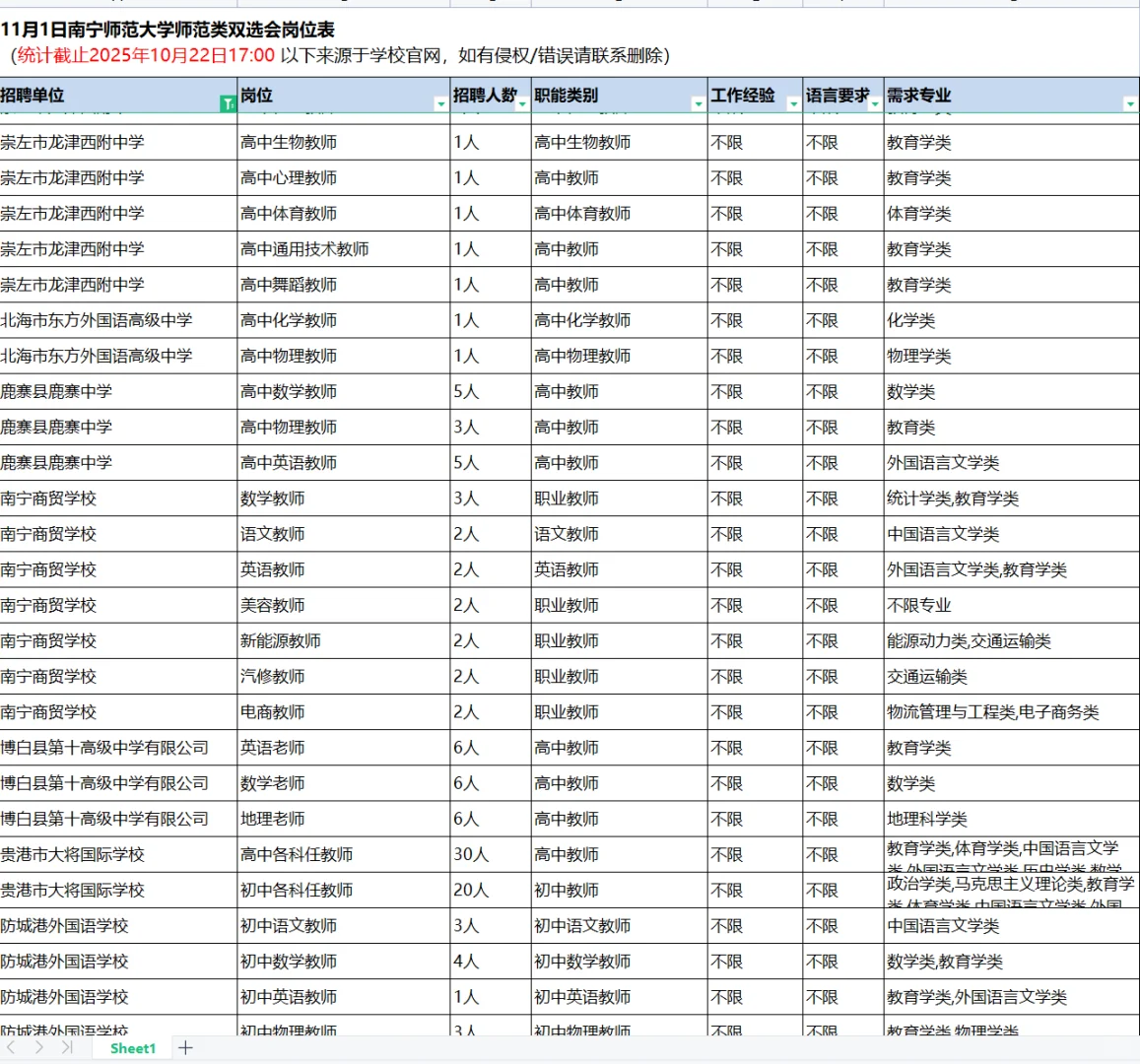Viewport: 1140px width, 1064px height.
Task: Click the 20人 cell
Action: pos(491,891)
